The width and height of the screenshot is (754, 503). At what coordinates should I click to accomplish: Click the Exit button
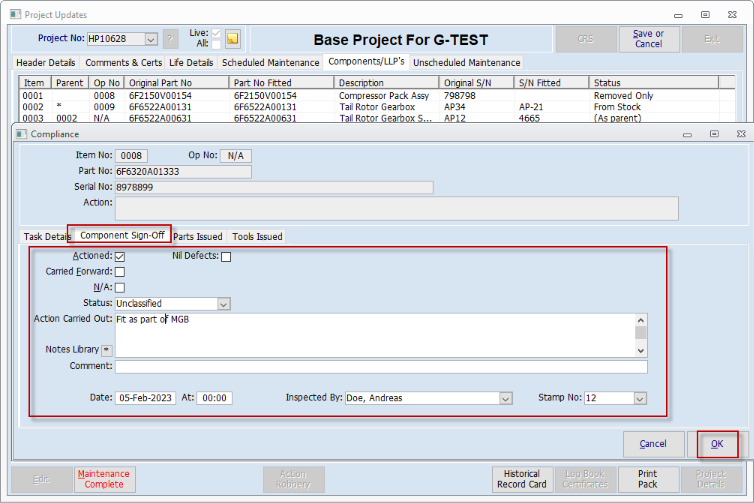(x=712, y=39)
